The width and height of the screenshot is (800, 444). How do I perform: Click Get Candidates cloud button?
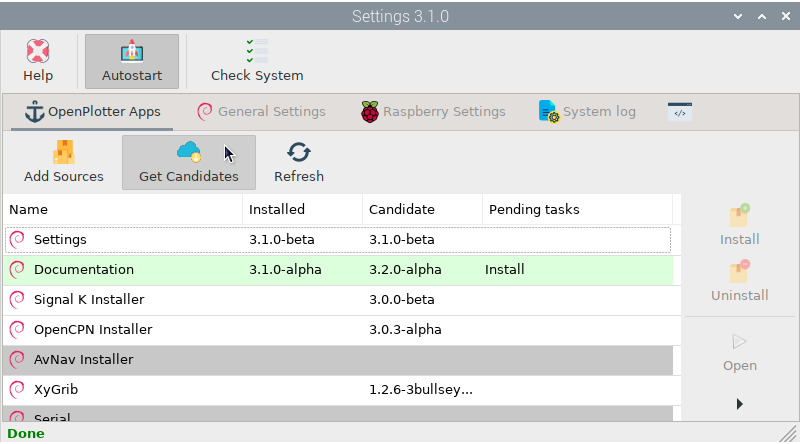click(x=189, y=163)
